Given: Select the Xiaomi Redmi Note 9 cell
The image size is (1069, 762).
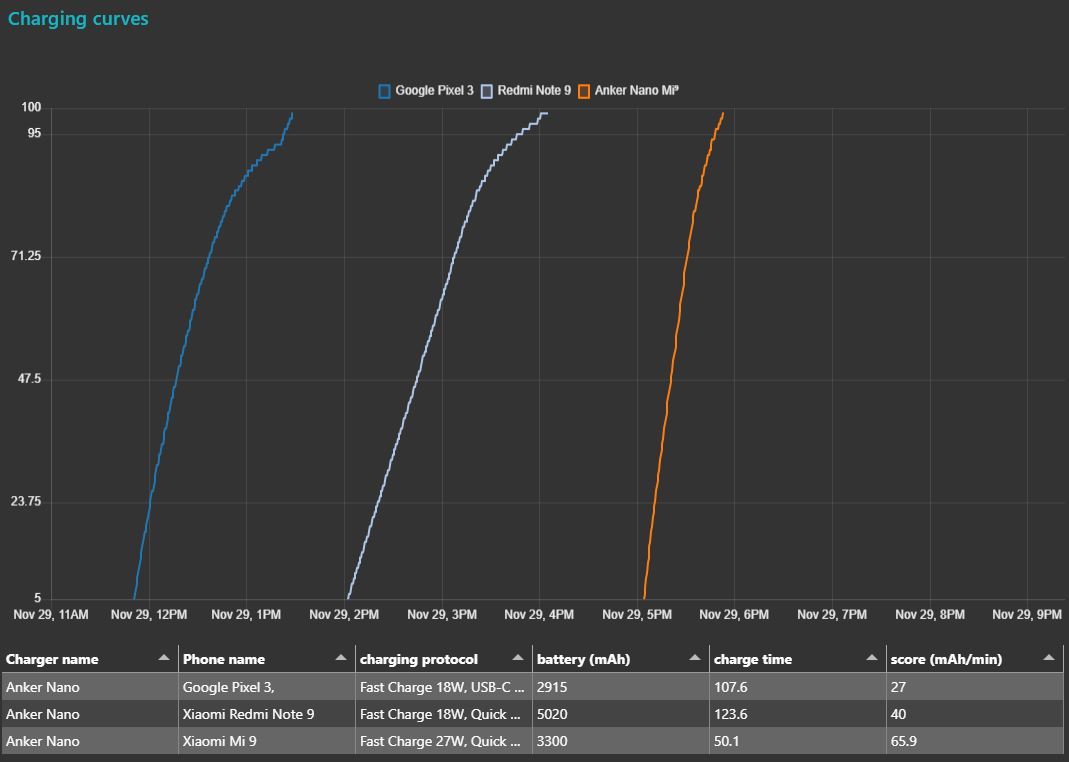Looking at the screenshot, I should (267, 714).
